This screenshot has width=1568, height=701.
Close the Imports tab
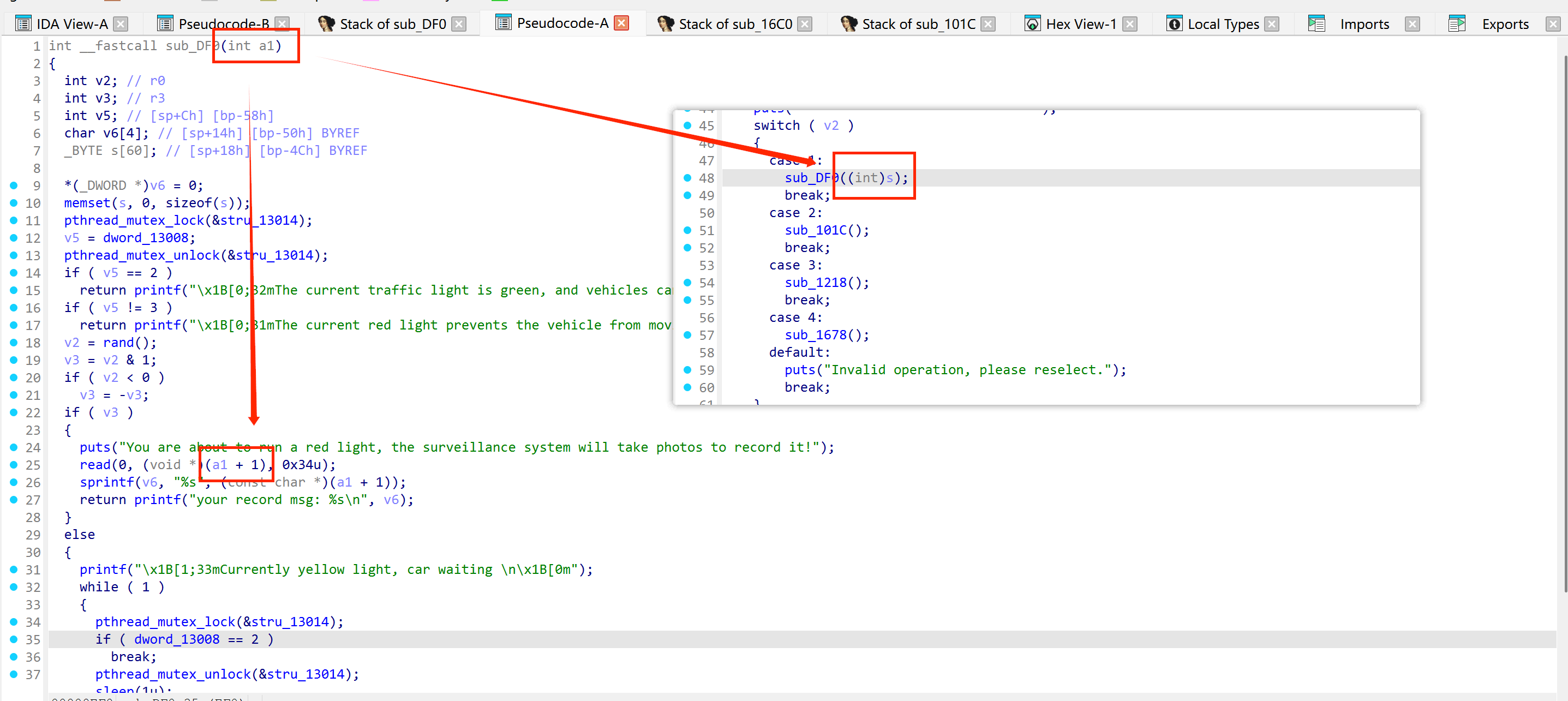[1413, 25]
